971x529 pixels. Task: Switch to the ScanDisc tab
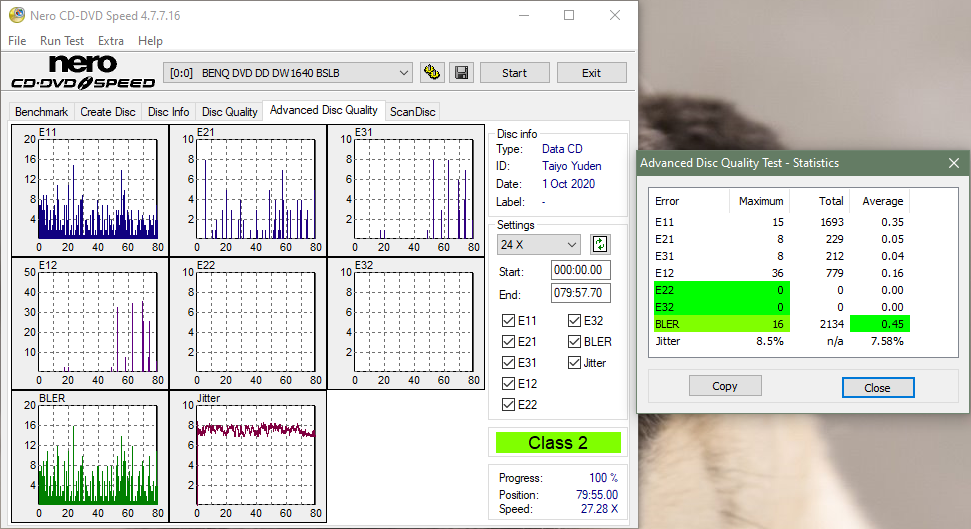click(x=412, y=111)
